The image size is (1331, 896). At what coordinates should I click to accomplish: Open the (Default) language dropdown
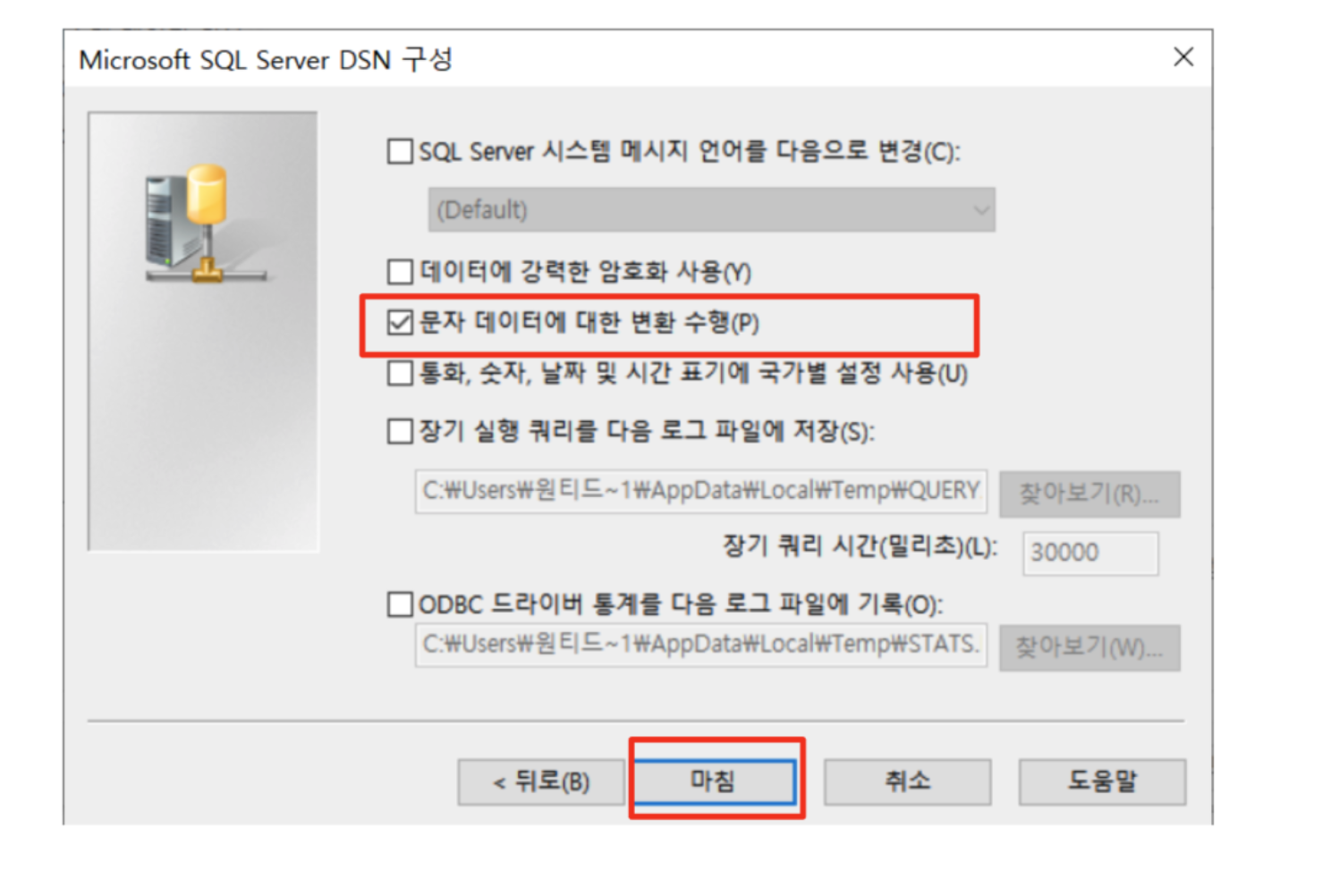click(x=711, y=210)
